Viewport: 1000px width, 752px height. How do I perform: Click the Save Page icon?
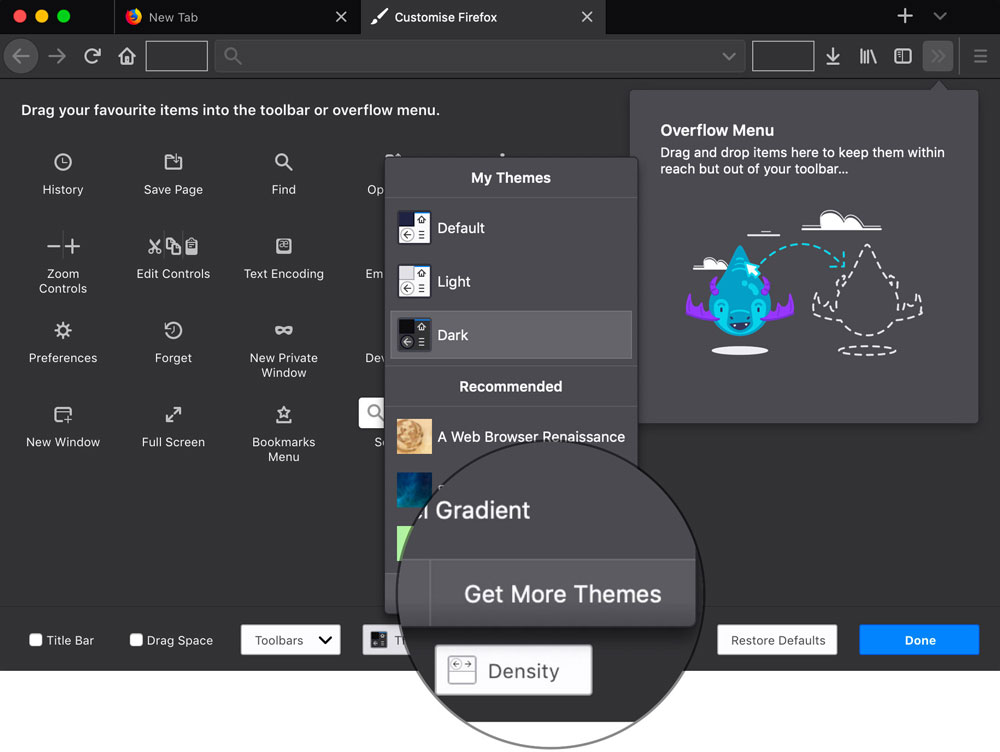click(172, 163)
